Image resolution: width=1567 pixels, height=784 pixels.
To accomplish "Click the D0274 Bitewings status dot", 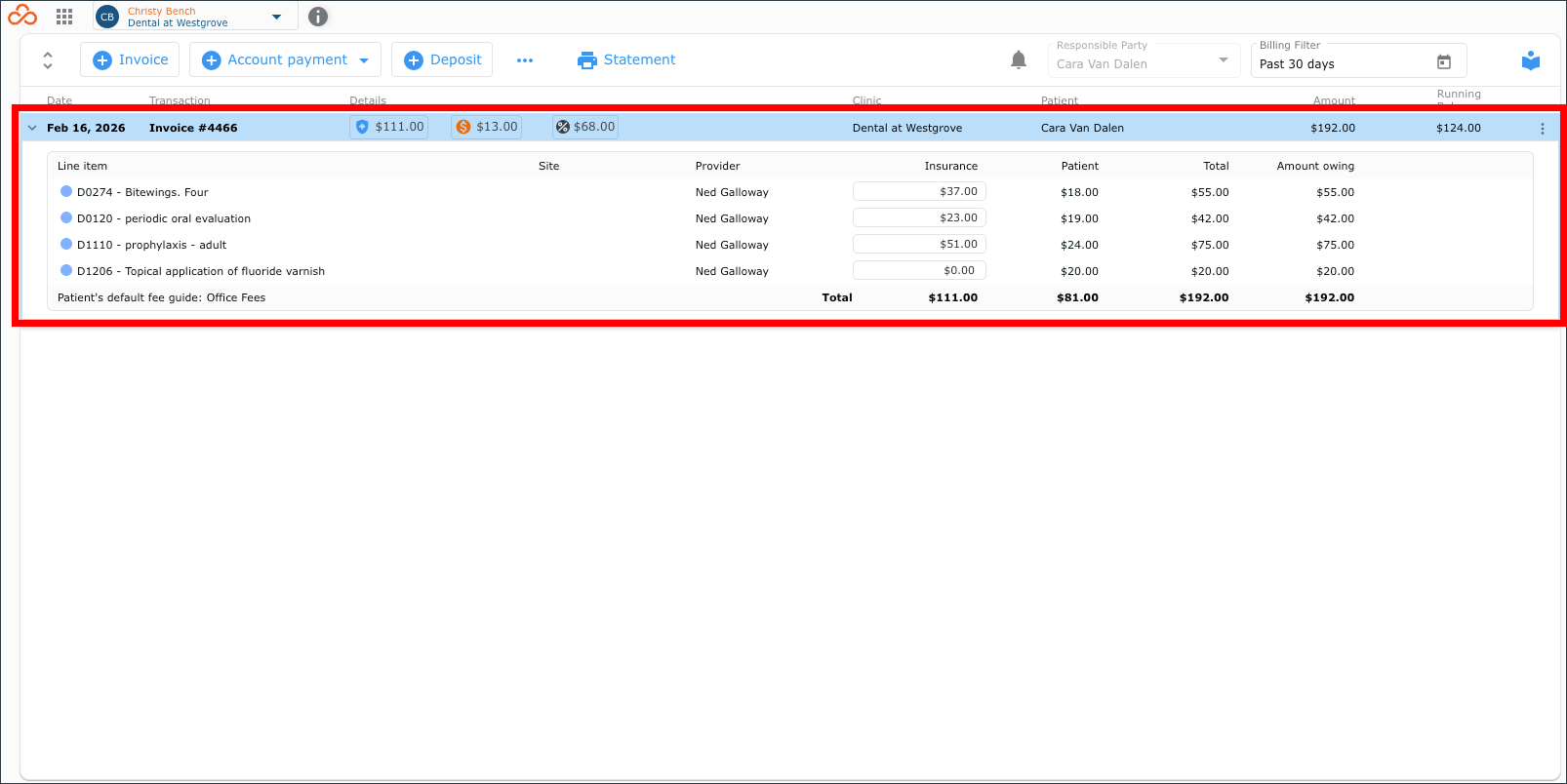I will pos(66,191).
